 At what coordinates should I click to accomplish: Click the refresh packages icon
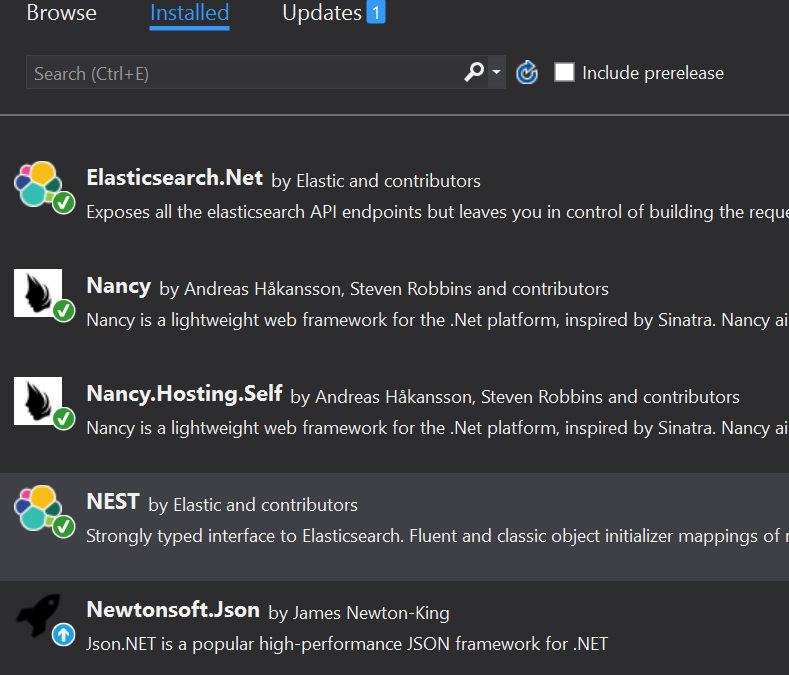point(527,72)
